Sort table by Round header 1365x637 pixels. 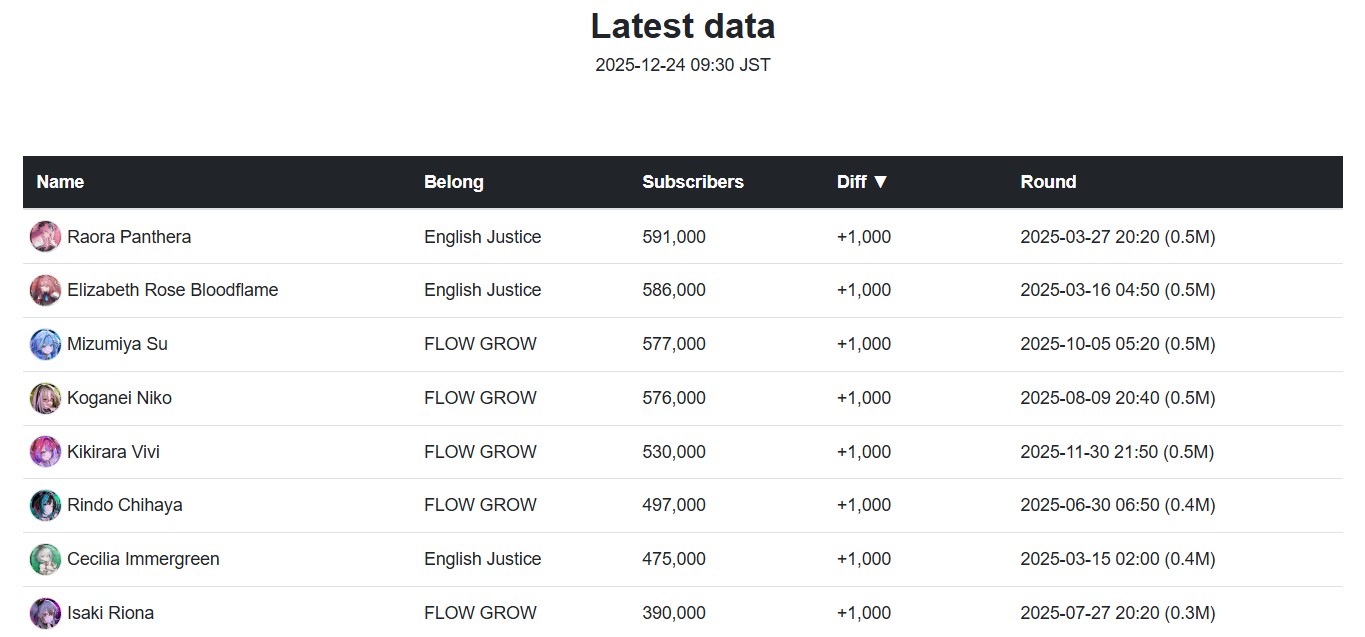click(x=1048, y=182)
